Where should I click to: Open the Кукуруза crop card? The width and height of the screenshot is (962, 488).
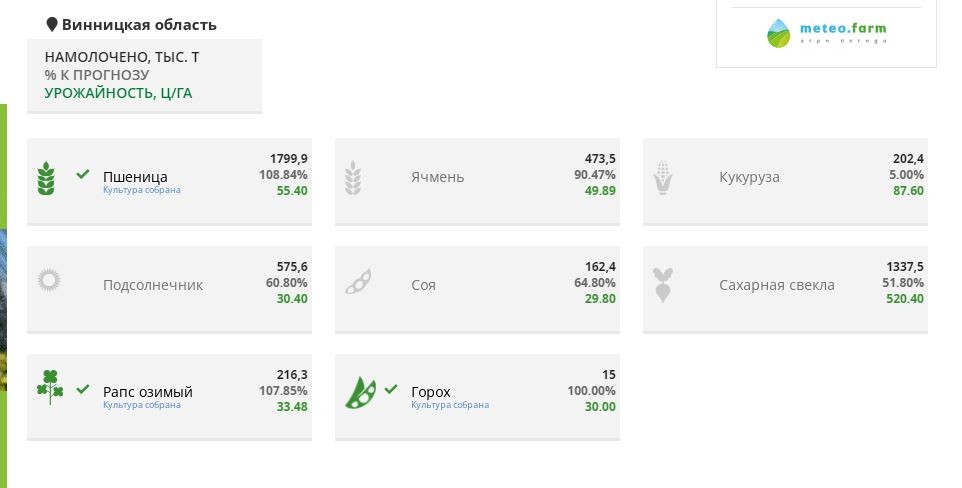click(x=785, y=181)
